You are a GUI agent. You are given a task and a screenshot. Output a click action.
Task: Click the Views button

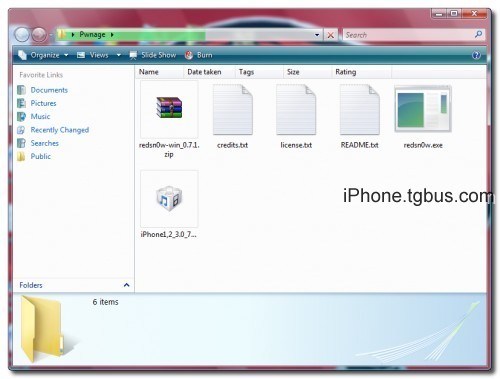tap(93, 55)
